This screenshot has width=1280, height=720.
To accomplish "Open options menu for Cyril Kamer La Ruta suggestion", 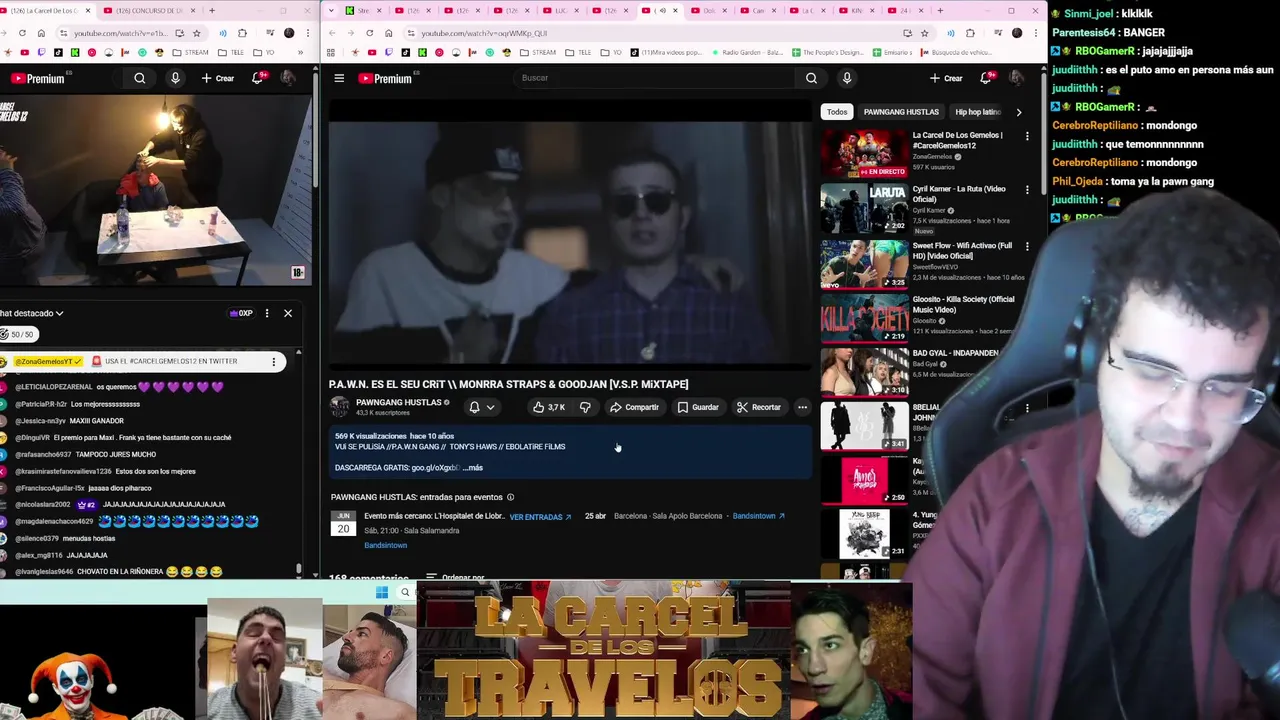I will click(1027, 190).
